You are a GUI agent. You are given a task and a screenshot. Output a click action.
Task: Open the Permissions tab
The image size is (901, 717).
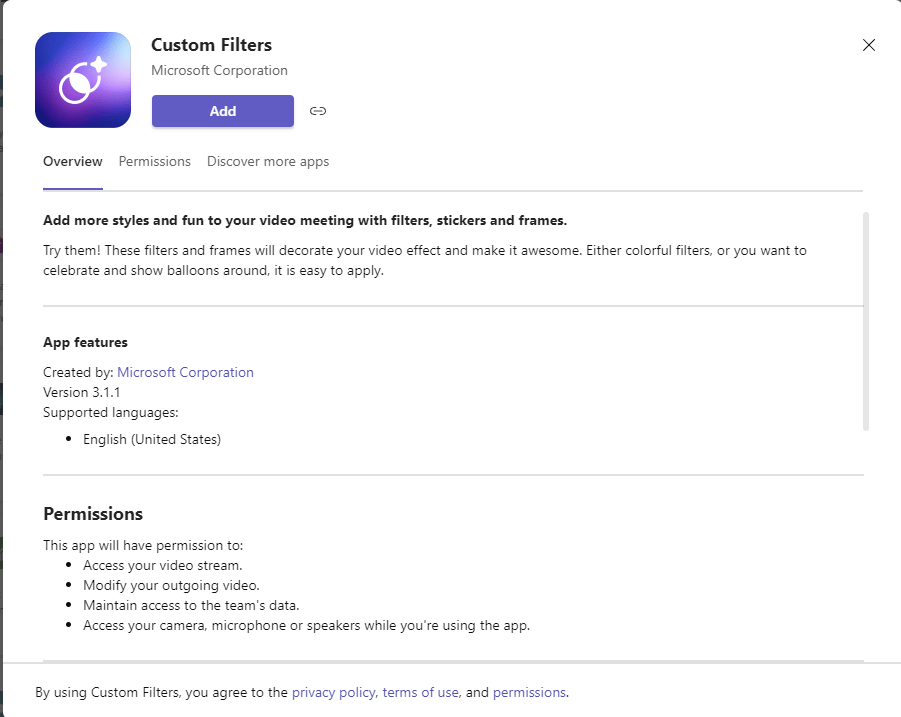(154, 162)
